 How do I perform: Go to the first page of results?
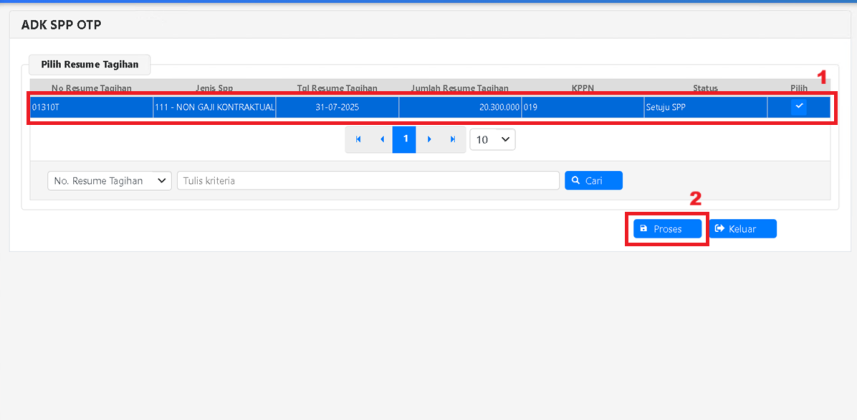point(358,140)
